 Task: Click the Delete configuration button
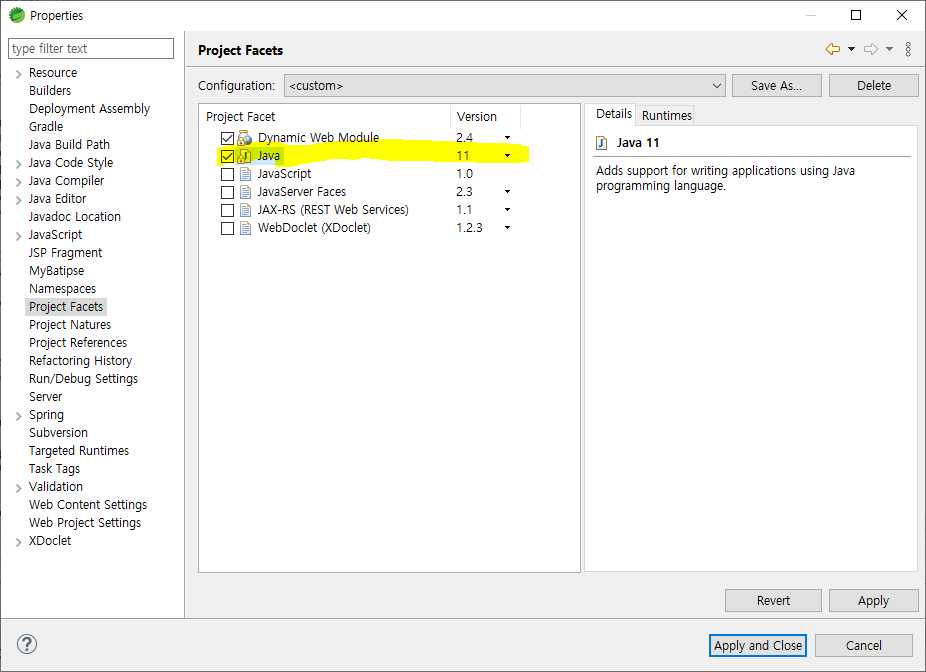873,86
